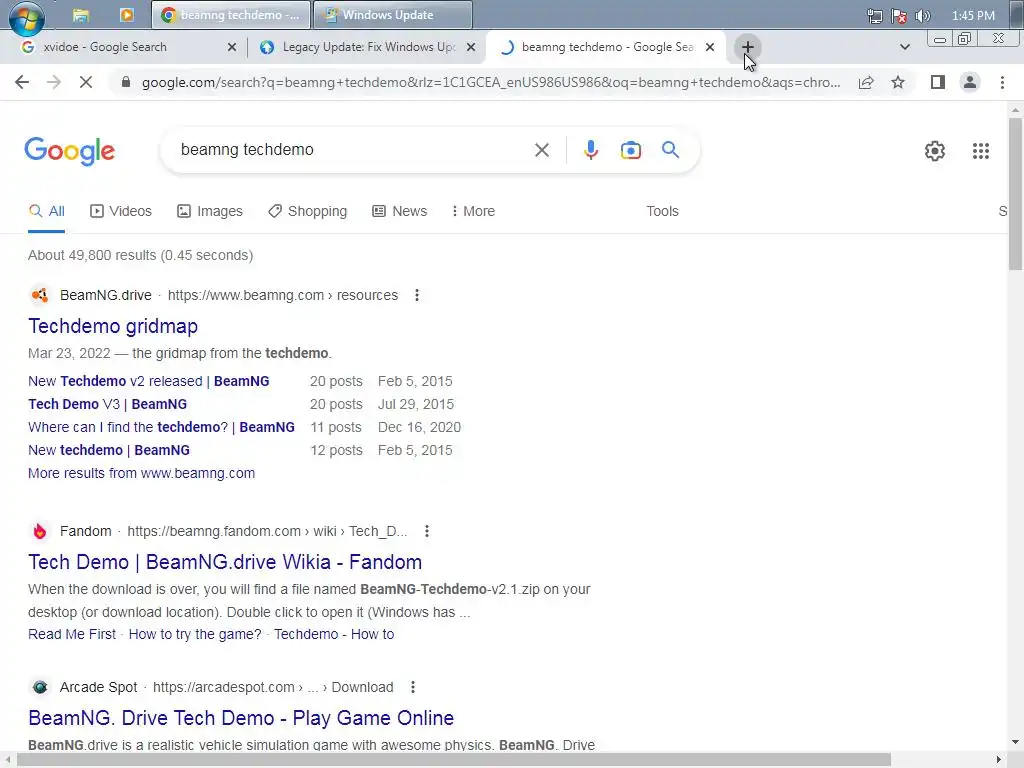Open the BeamNG.drive result options menu
The width and height of the screenshot is (1024, 768).
417,295
